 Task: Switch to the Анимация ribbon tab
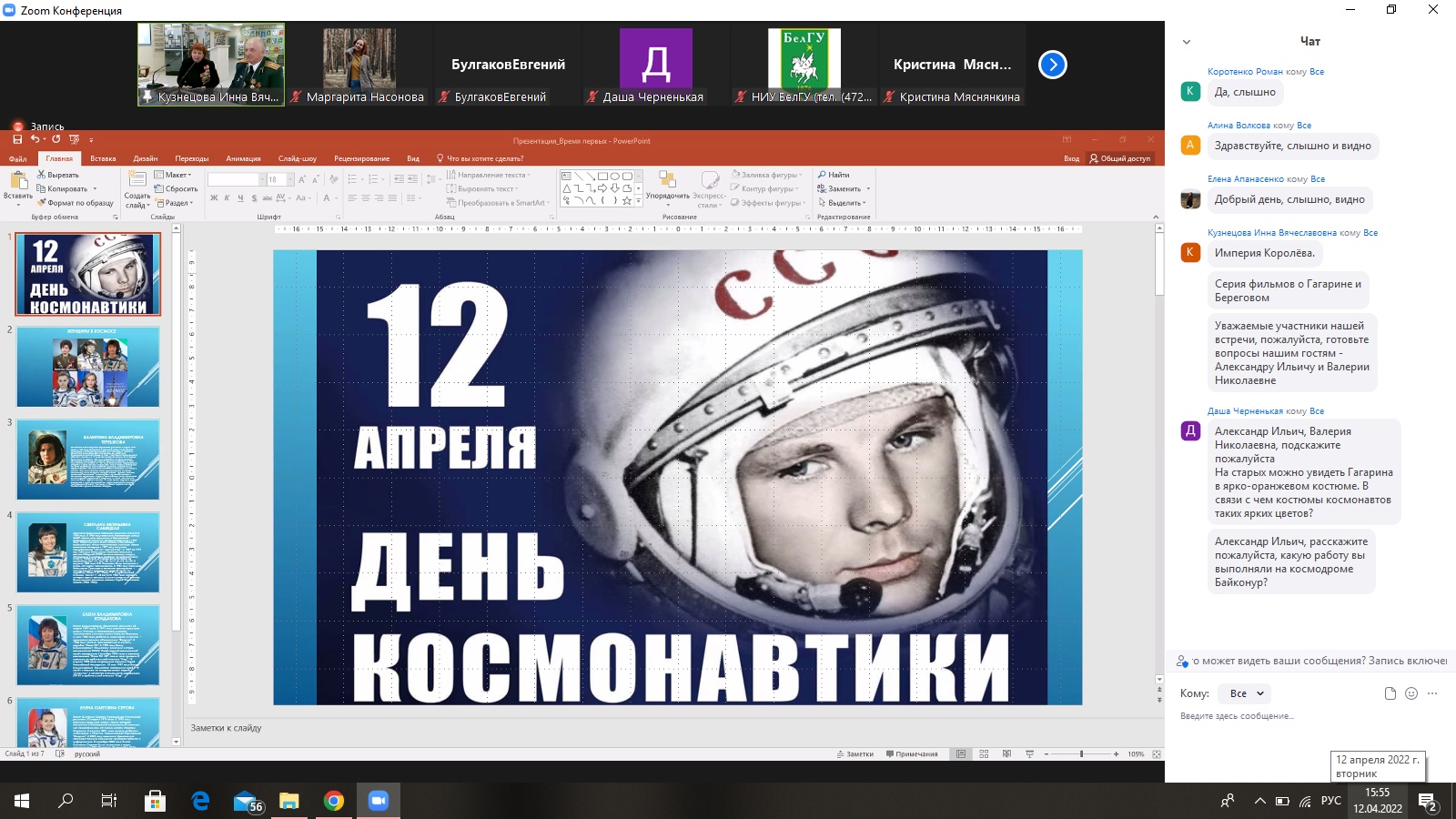[243, 158]
